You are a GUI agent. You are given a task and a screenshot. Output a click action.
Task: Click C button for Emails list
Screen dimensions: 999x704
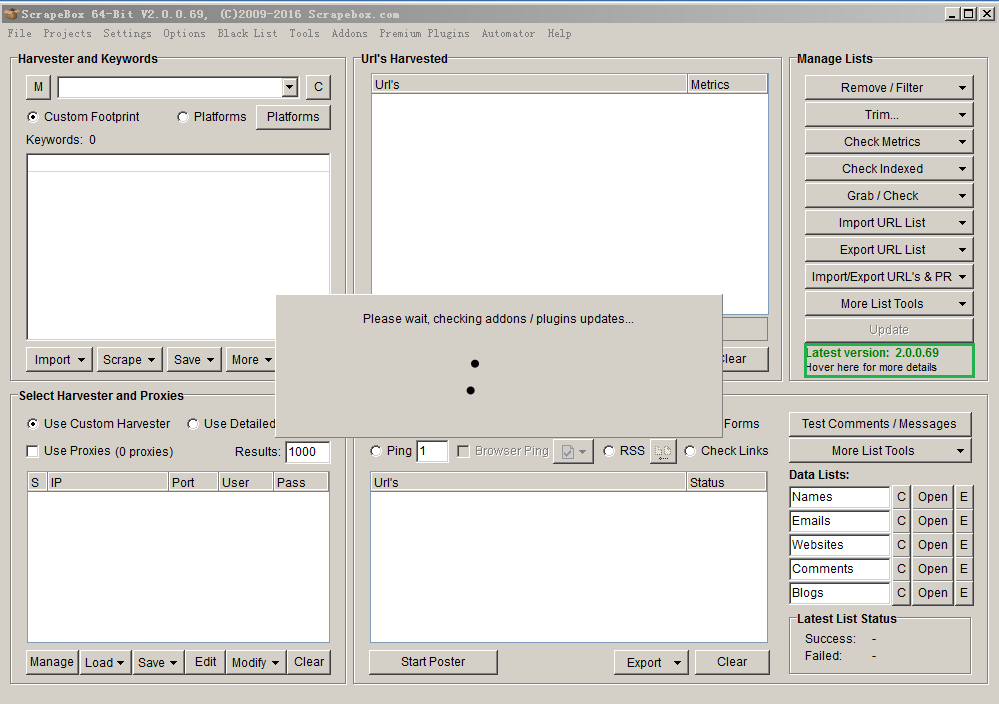coord(901,521)
